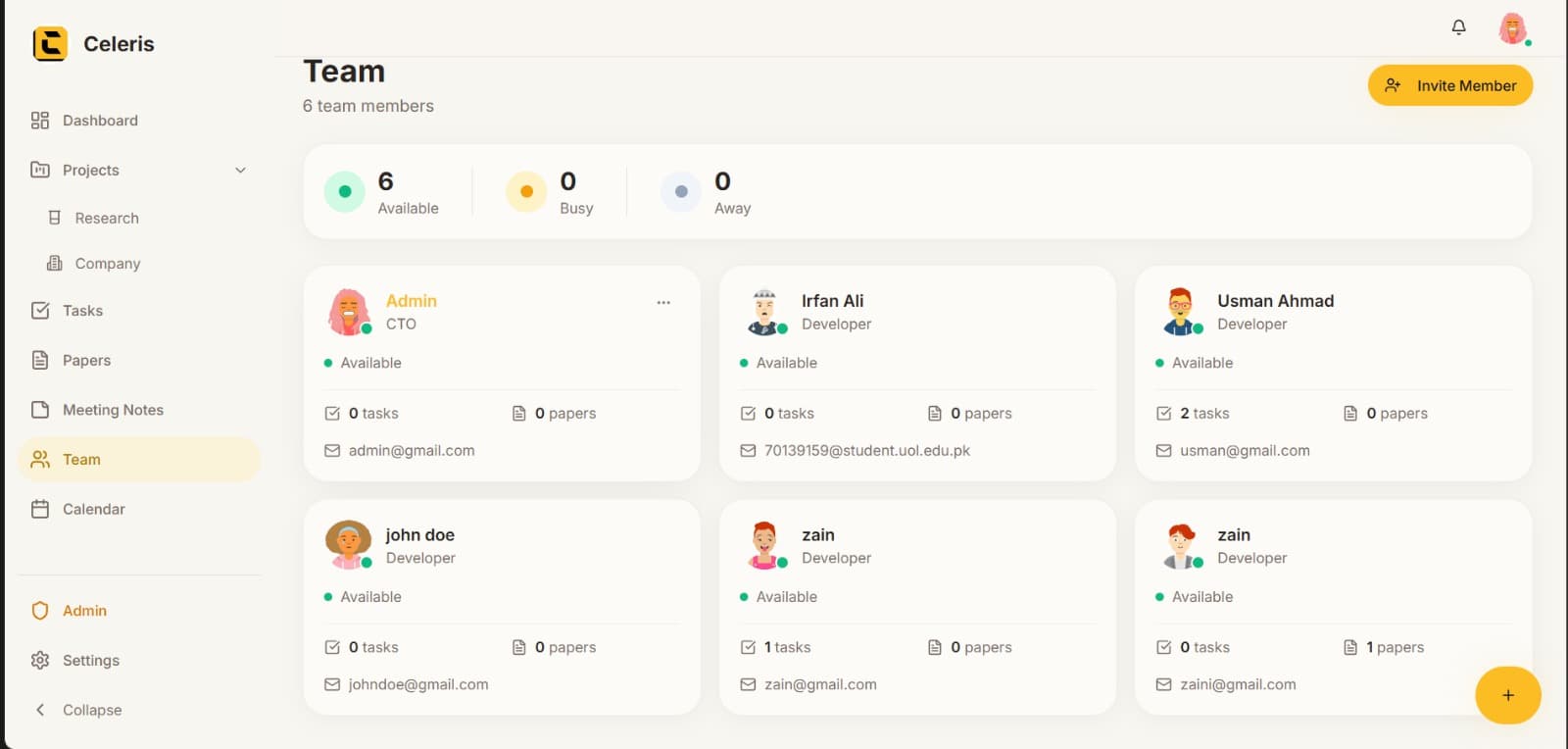The image size is (1568, 749).
Task: Click the tasks checkbox icon on Usman Ahmad card
Action: (x=1163, y=414)
